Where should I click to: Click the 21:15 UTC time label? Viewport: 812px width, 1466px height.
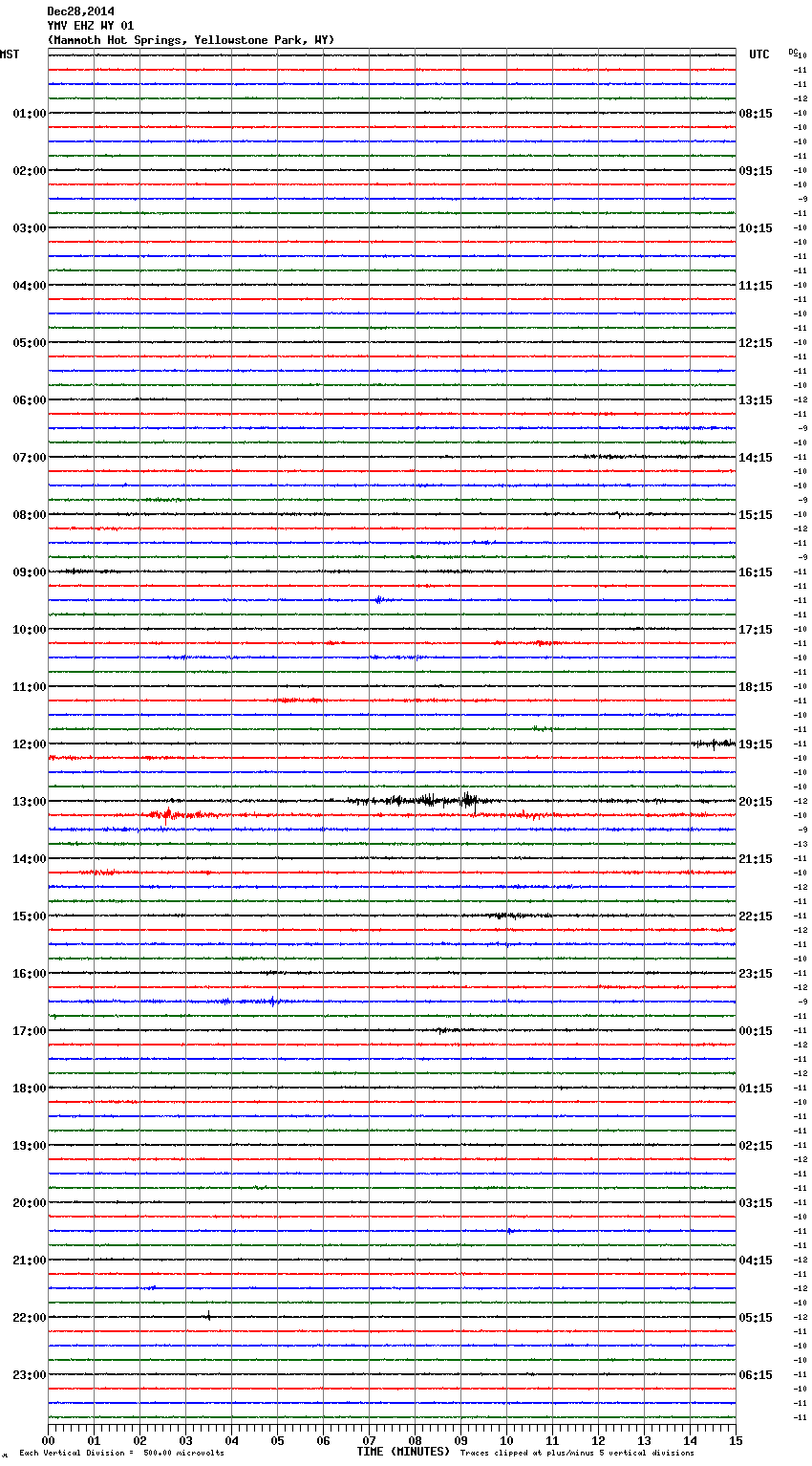pyautogui.click(x=756, y=859)
